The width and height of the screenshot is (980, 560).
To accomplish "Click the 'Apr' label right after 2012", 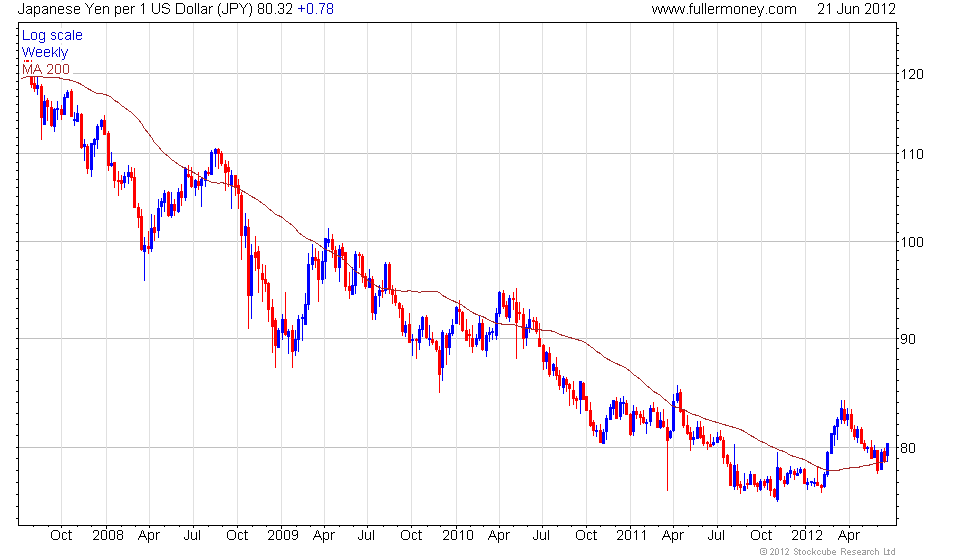I will pyautogui.click(x=849, y=536).
